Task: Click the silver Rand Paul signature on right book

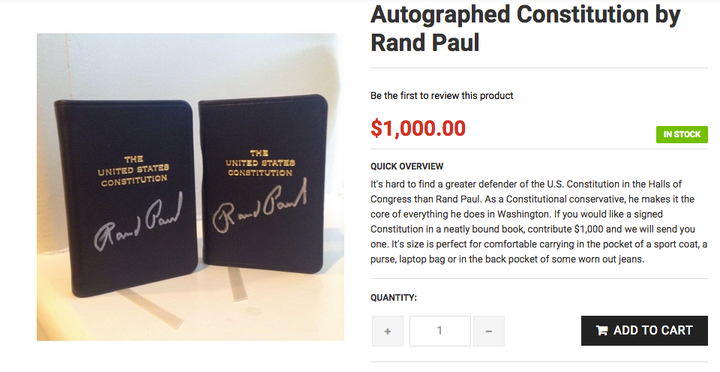Action: 259,205
